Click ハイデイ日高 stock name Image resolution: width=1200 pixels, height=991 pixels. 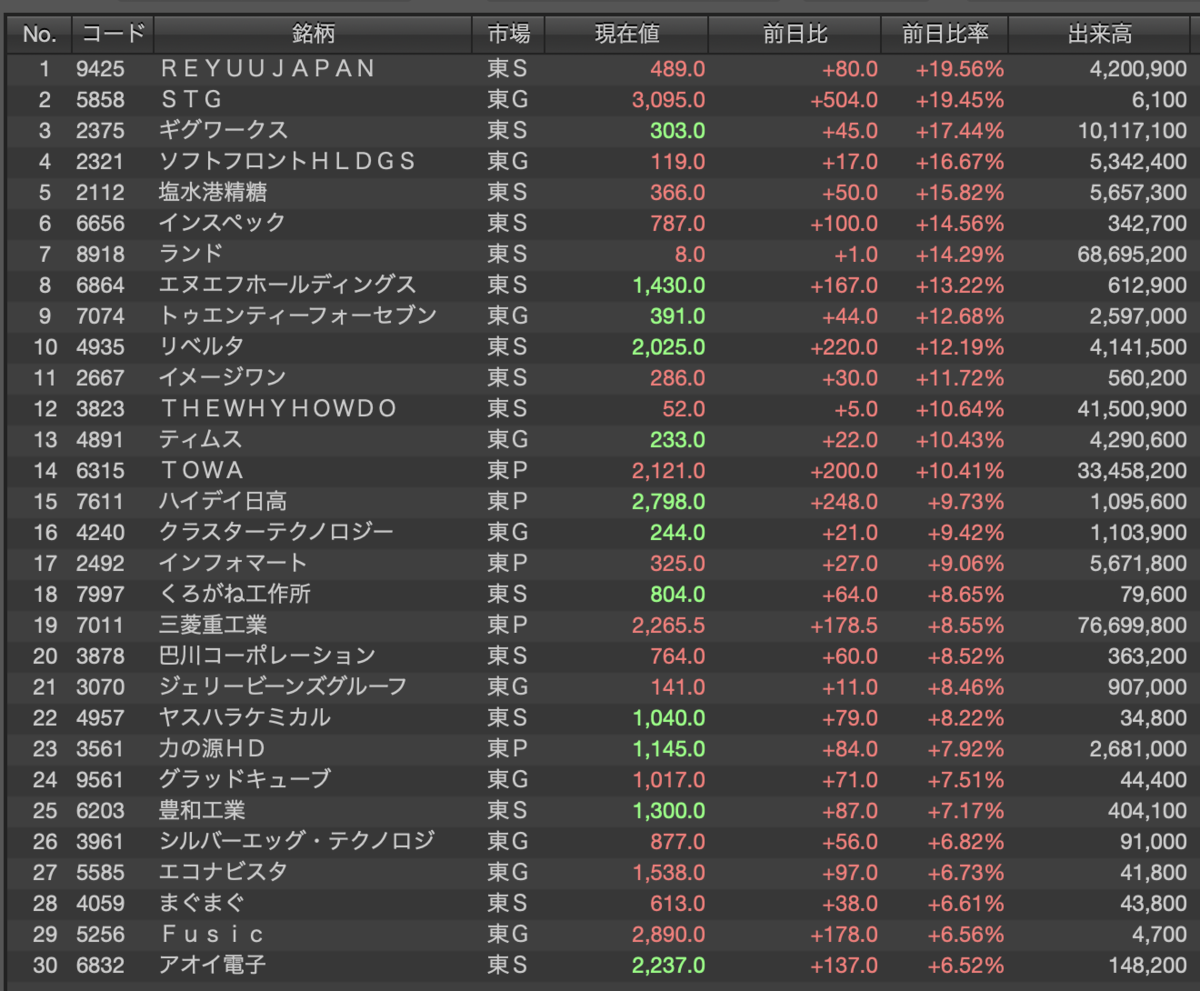(x=223, y=501)
